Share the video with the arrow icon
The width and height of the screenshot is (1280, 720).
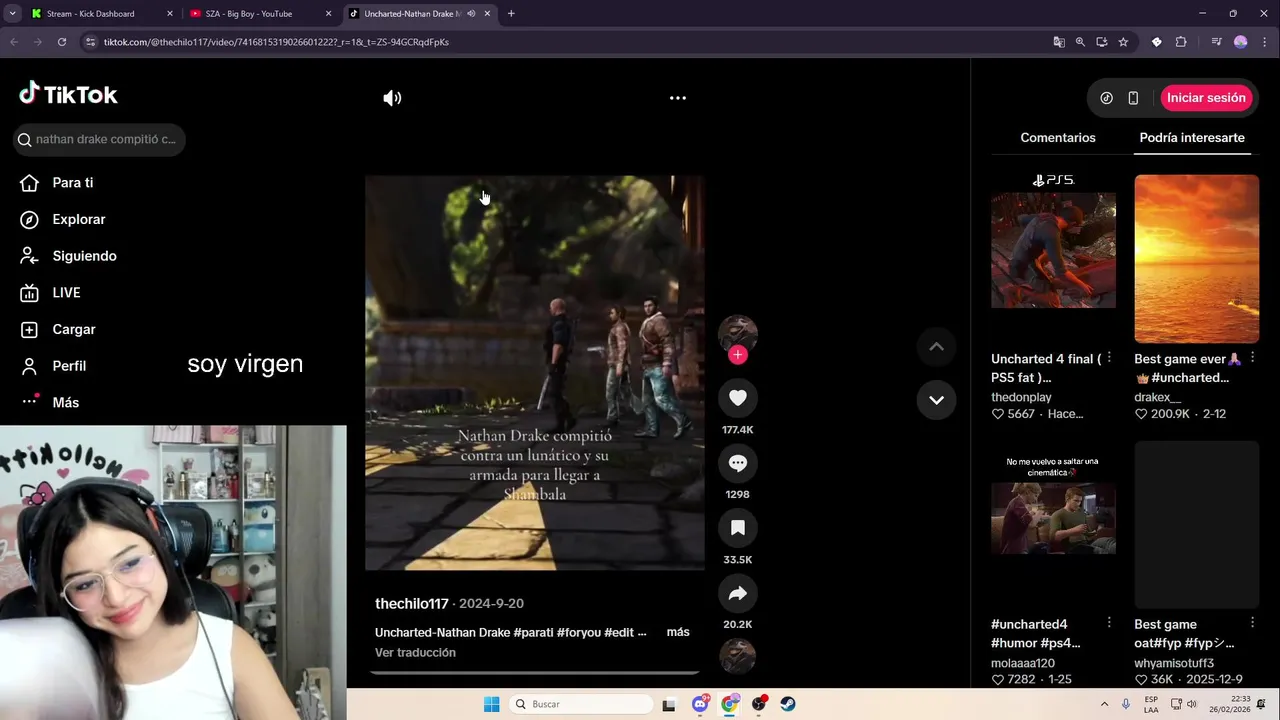coord(738,593)
